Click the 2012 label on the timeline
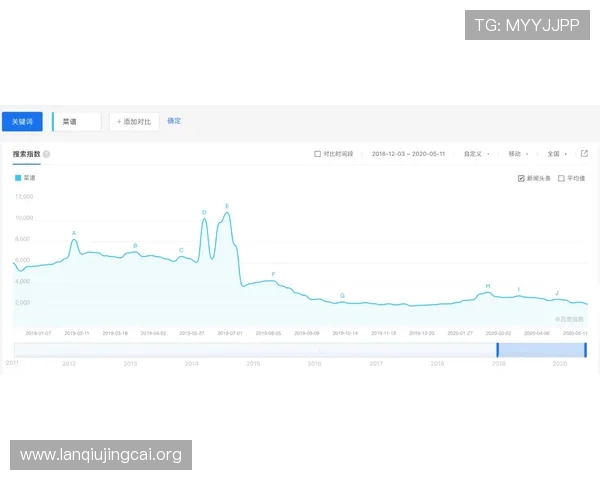The height and width of the screenshot is (480, 600). tap(69, 364)
